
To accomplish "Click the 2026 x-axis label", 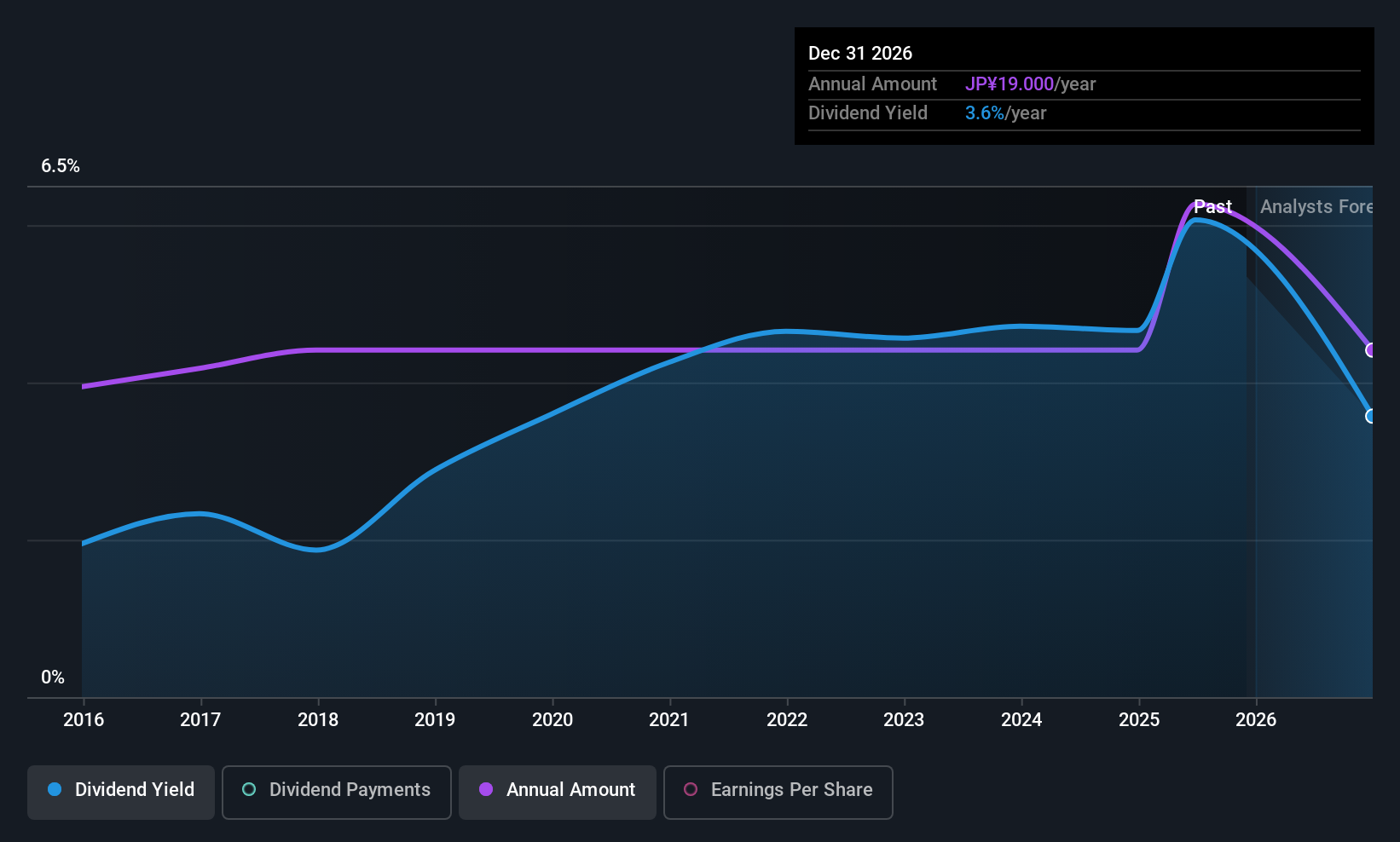I will [1256, 719].
